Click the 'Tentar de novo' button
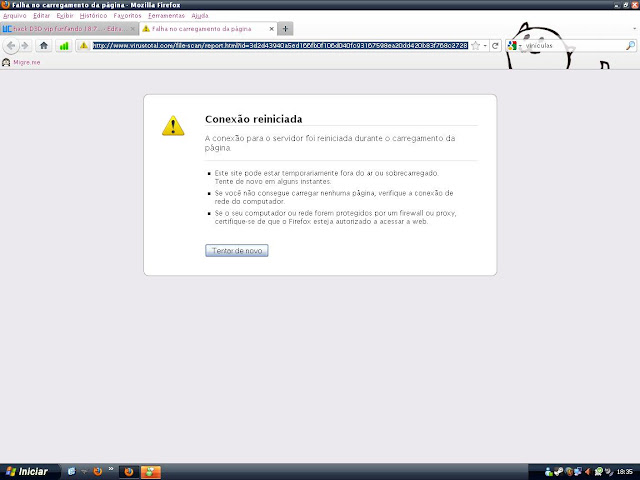 (237, 251)
